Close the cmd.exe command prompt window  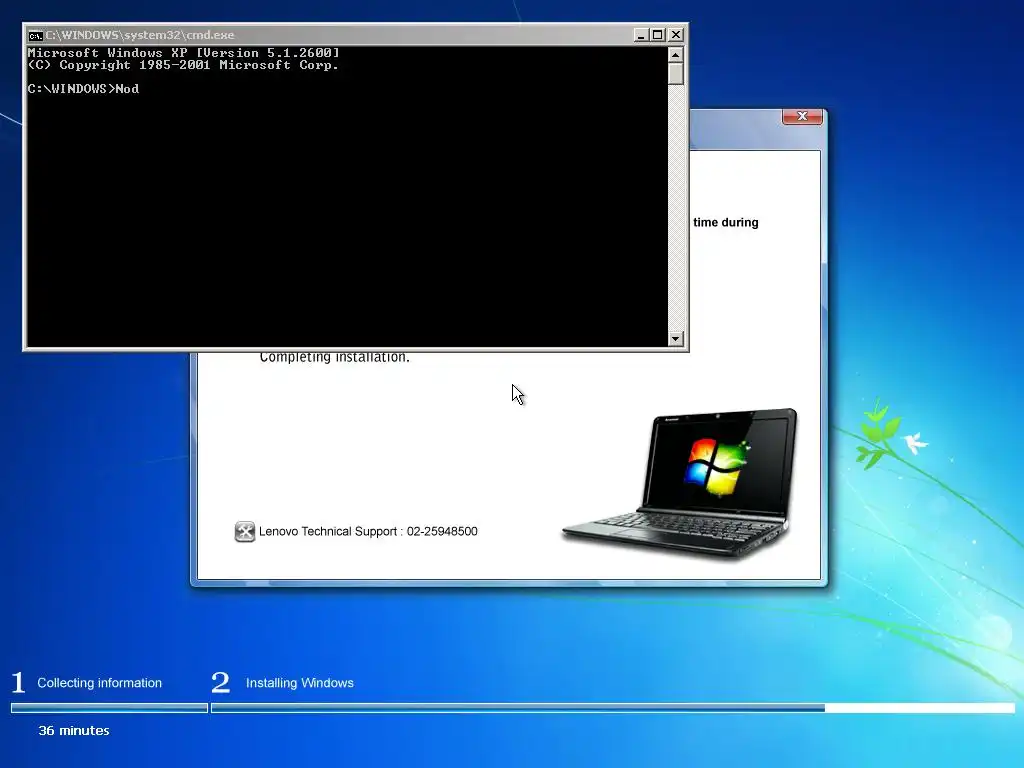point(676,35)
